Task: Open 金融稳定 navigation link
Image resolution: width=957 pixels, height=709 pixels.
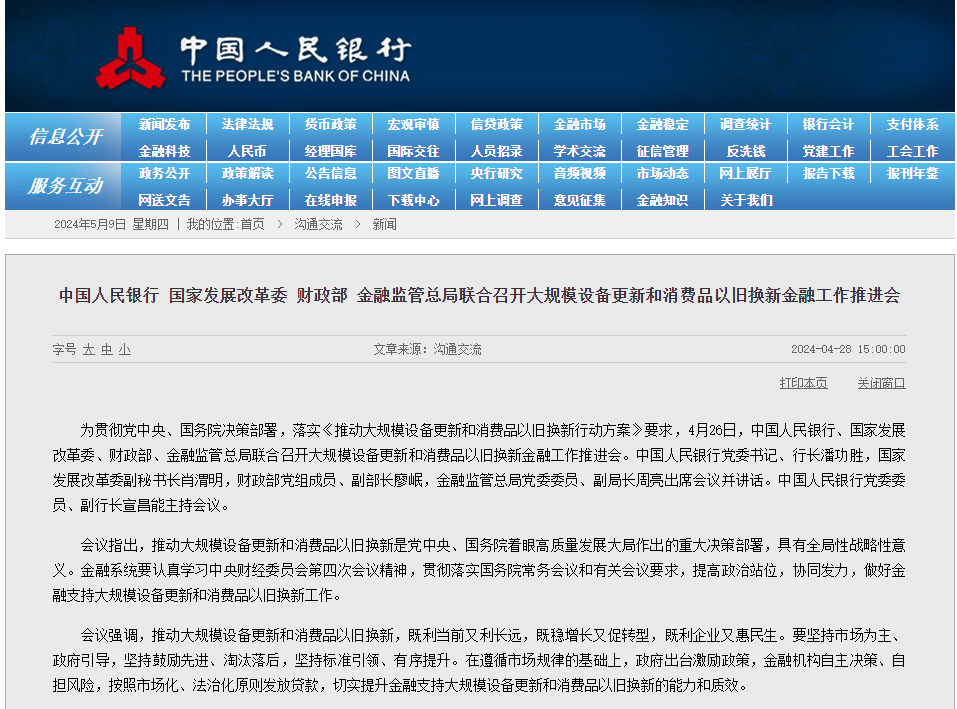Action: coord(662,124)
